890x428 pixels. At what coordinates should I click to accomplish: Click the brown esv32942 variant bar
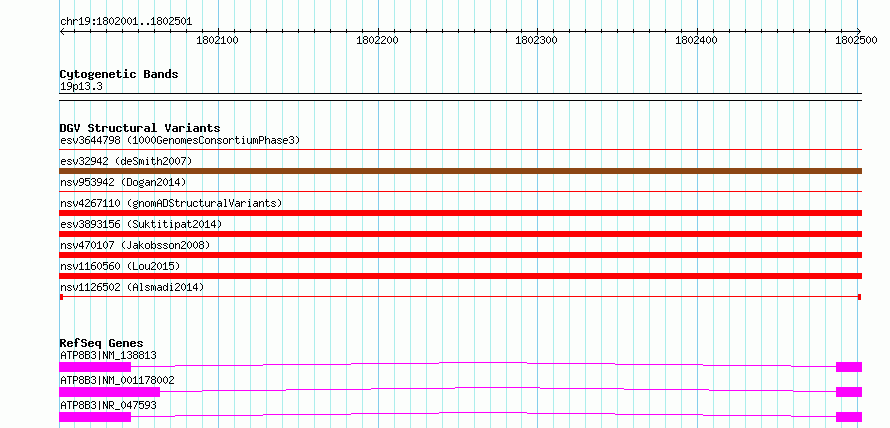coord(460,171)
